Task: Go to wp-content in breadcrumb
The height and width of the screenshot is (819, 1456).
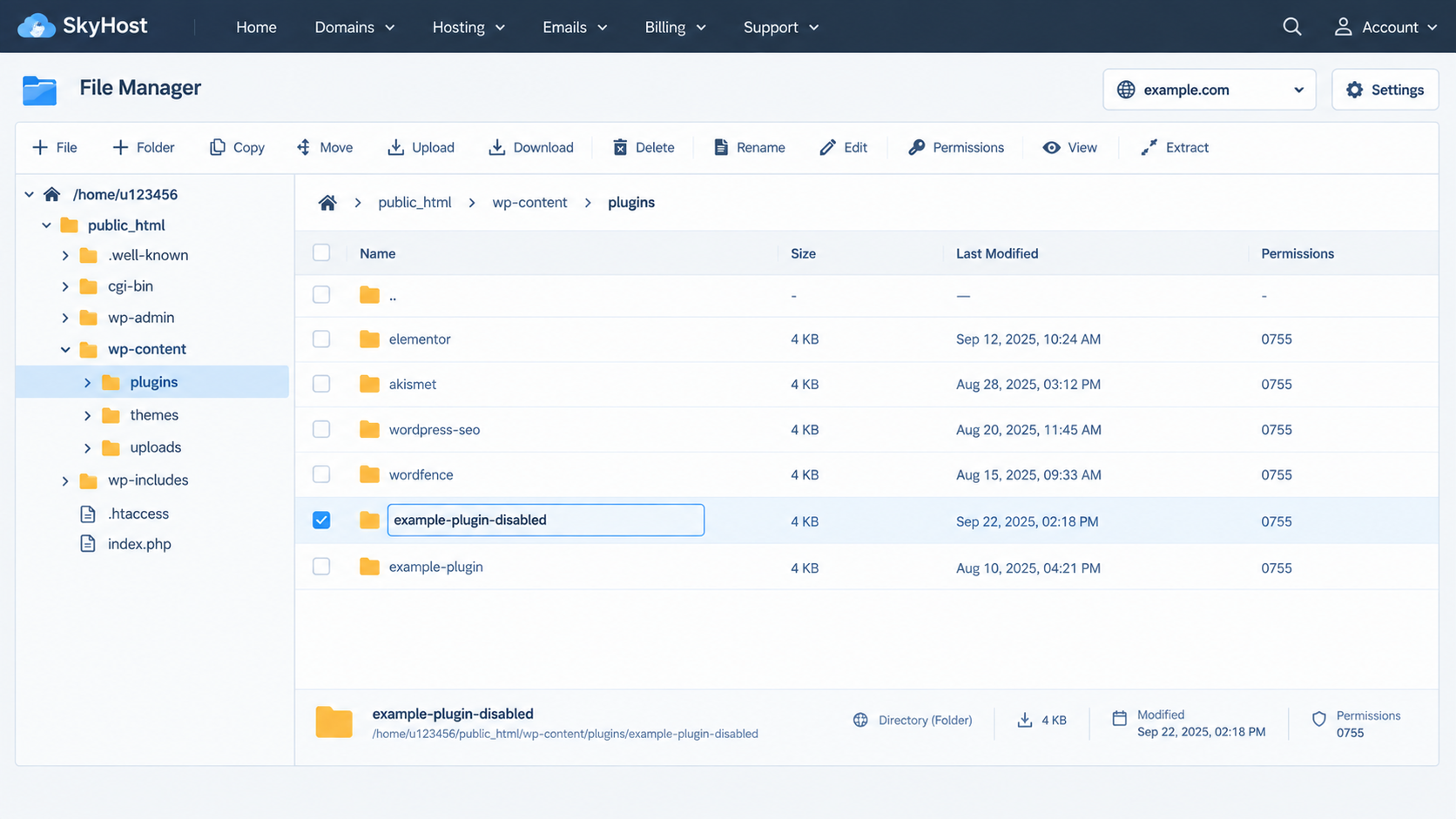Action: coord(529,203)
